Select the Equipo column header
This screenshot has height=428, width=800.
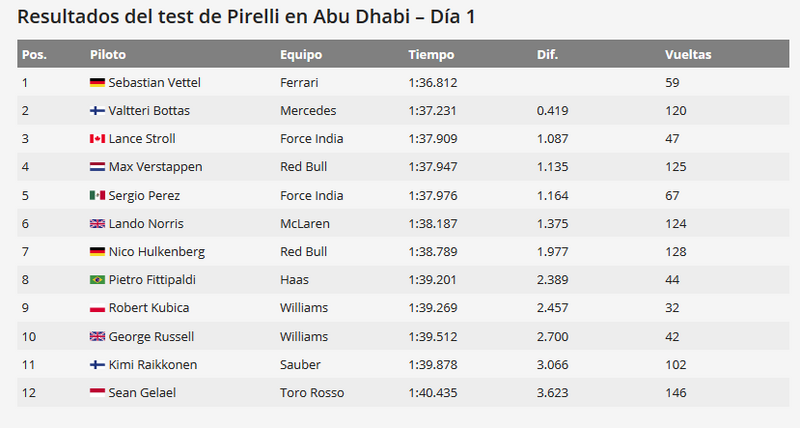301,55
